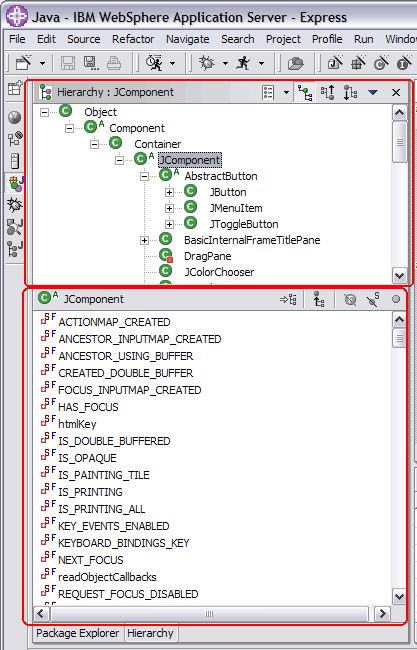Switch to the Debug perspective bug sidebar icon
Image resolution: width=417 pixels, height=650 pixels.
coord(15,204)
